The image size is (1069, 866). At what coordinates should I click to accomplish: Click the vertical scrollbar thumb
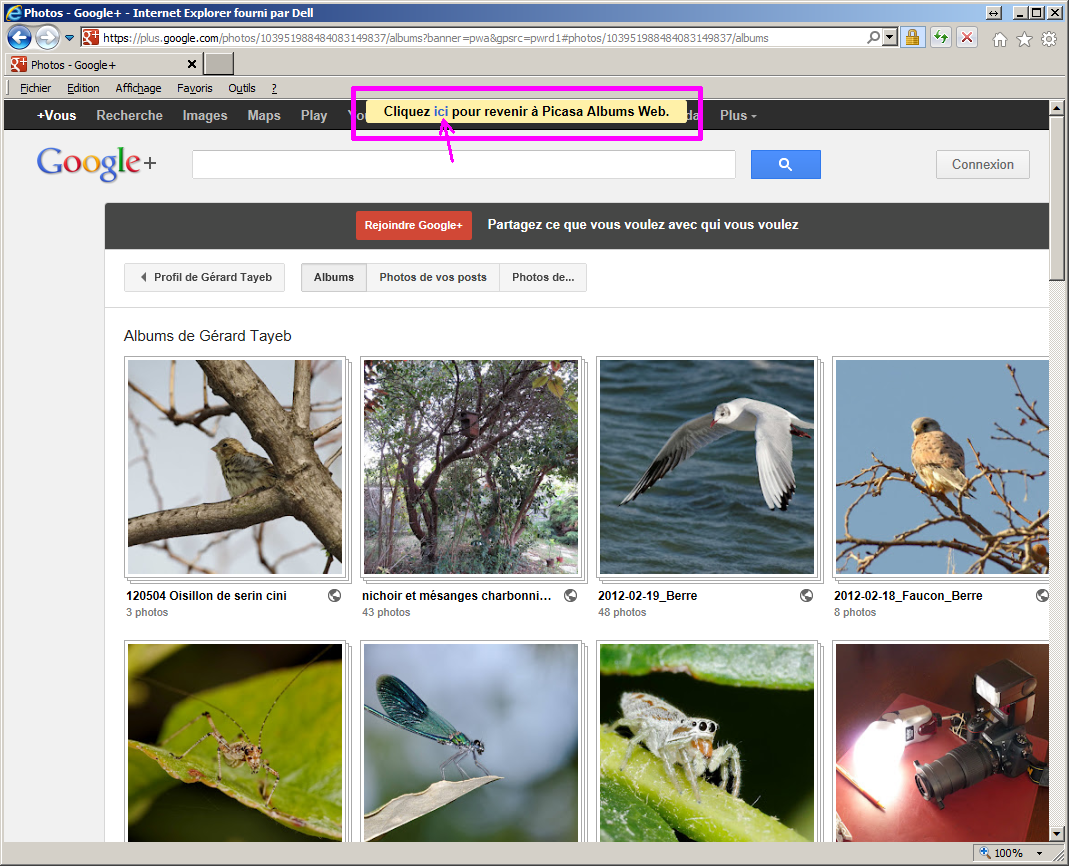pos(1057,198)
